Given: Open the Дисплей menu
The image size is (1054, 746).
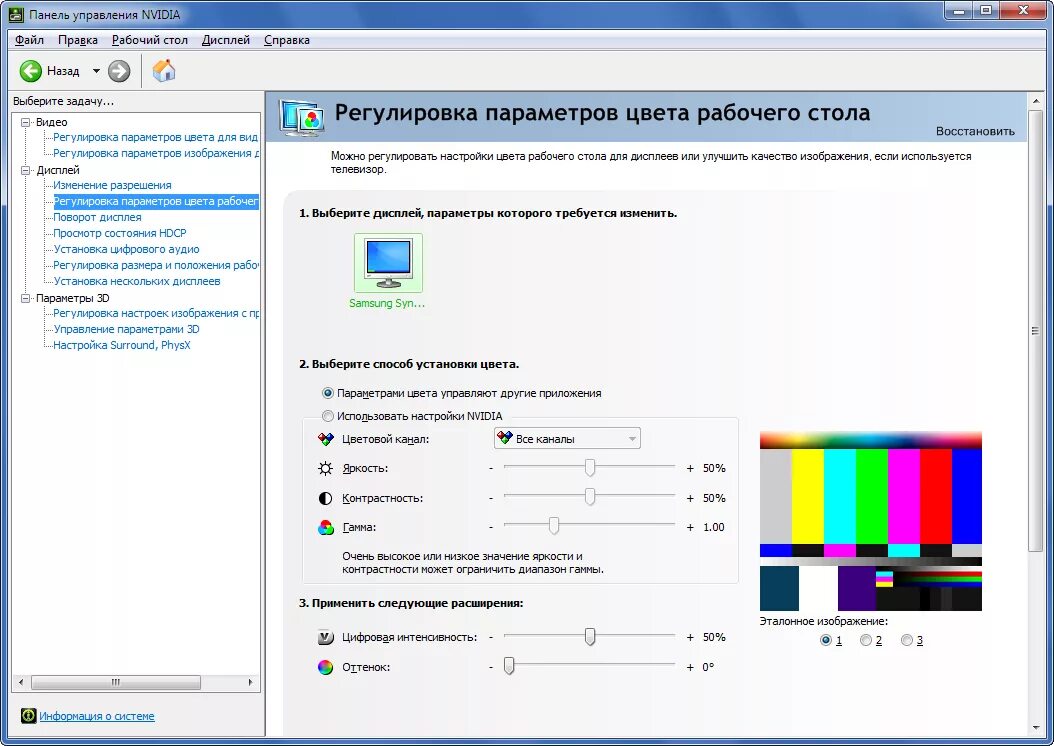Looking at the screenshot, I should (226, 40).
